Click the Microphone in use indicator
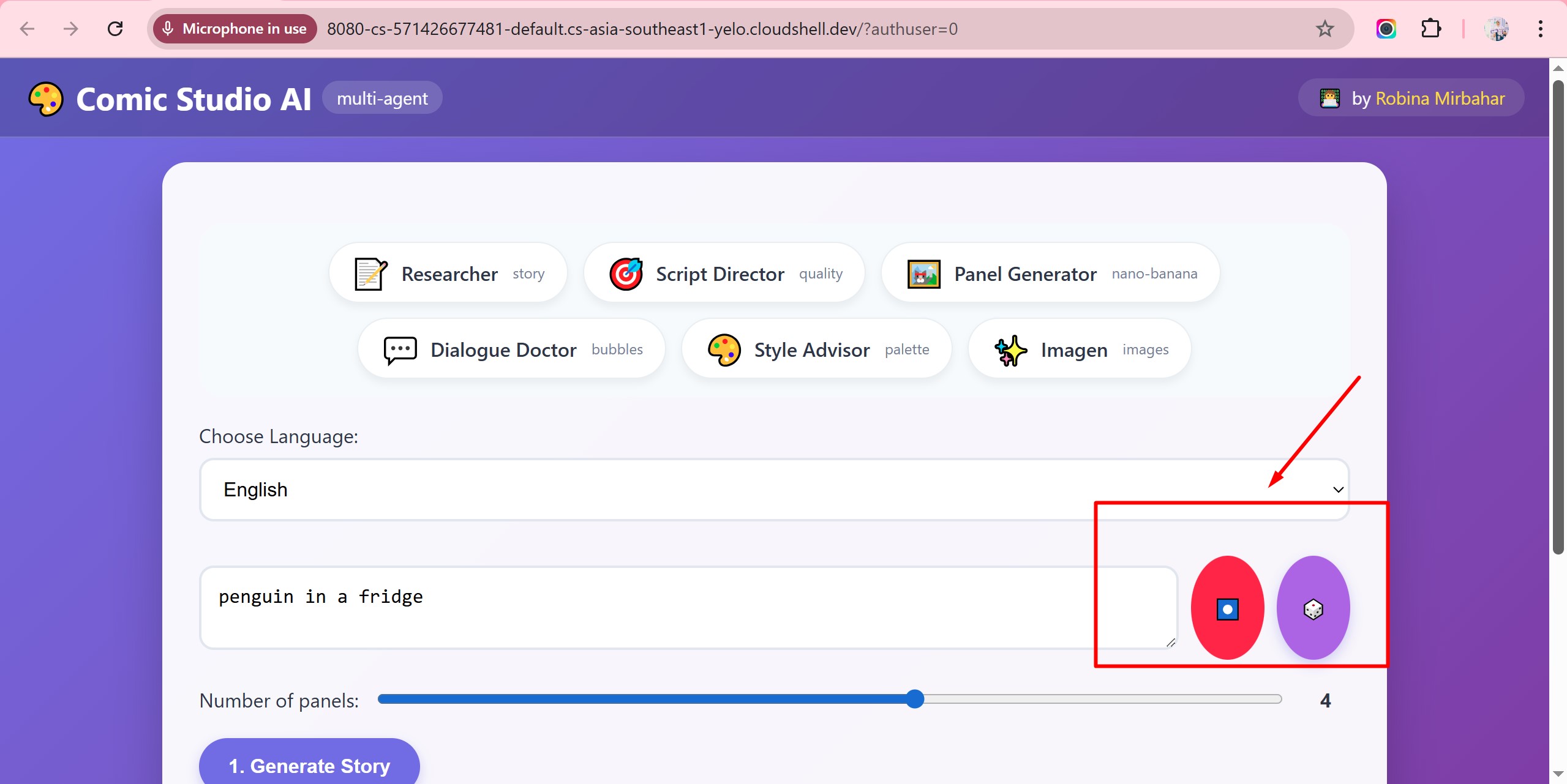This screenshot has width=1567, height=784. click(x=235, y=29)
